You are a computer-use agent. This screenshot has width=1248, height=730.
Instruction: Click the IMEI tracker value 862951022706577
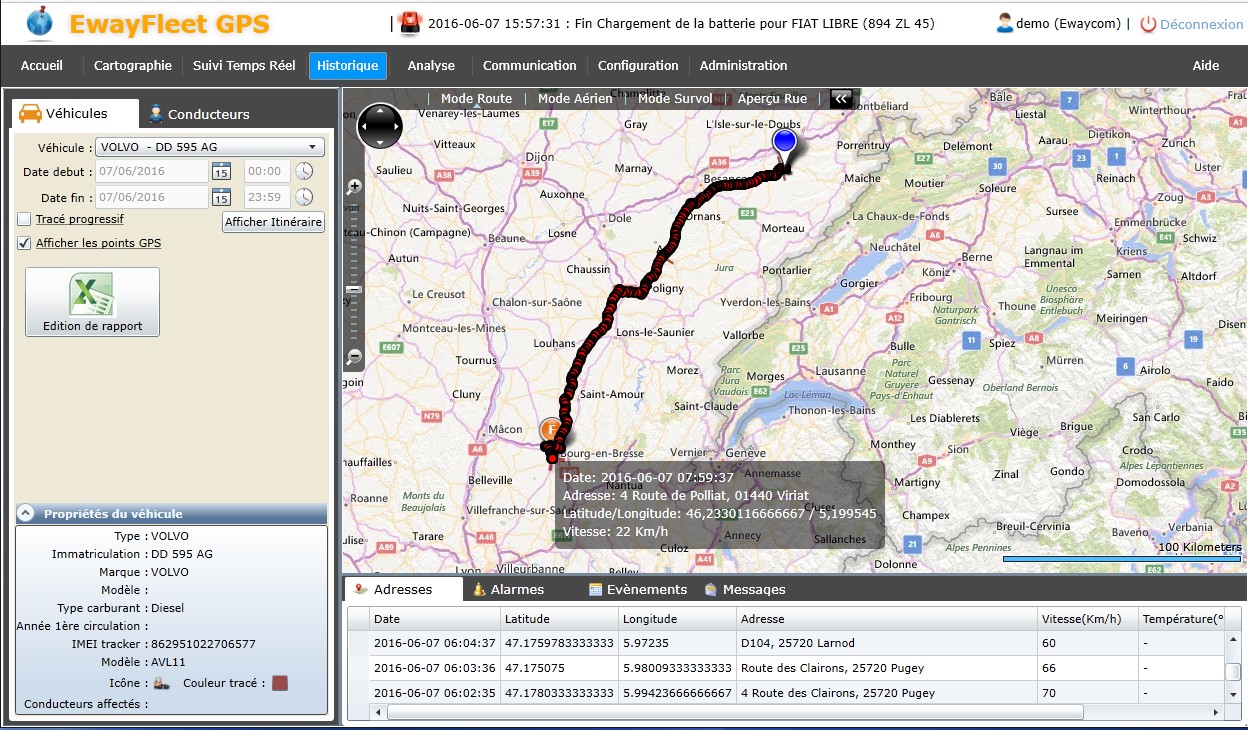[203, 644]
